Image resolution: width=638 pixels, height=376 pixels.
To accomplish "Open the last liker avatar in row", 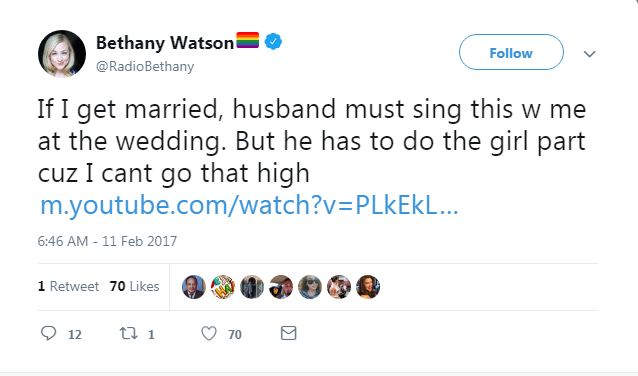I will coord(368,287).
